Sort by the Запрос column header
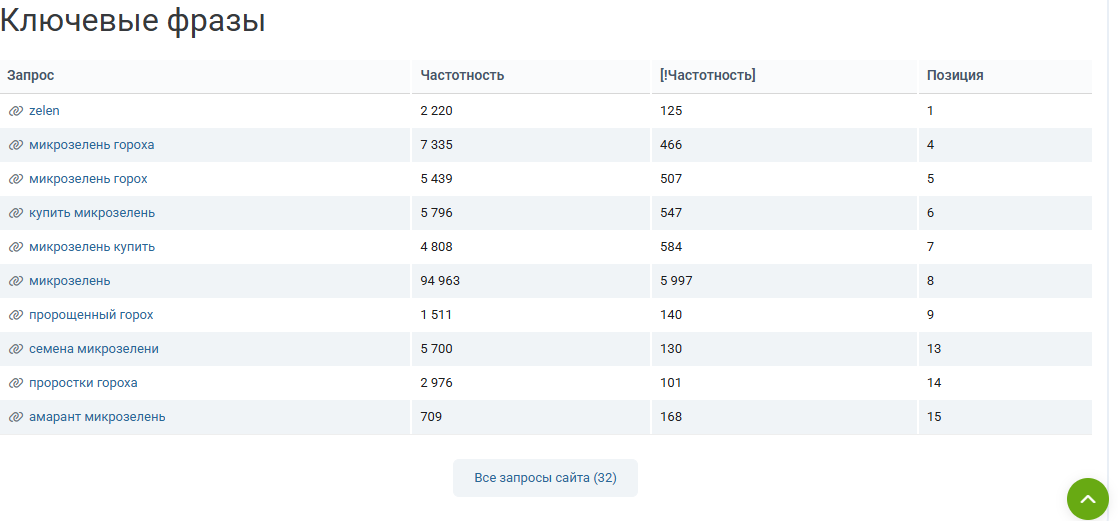The width and height of the screenshot is (1118, 521). 31,76
